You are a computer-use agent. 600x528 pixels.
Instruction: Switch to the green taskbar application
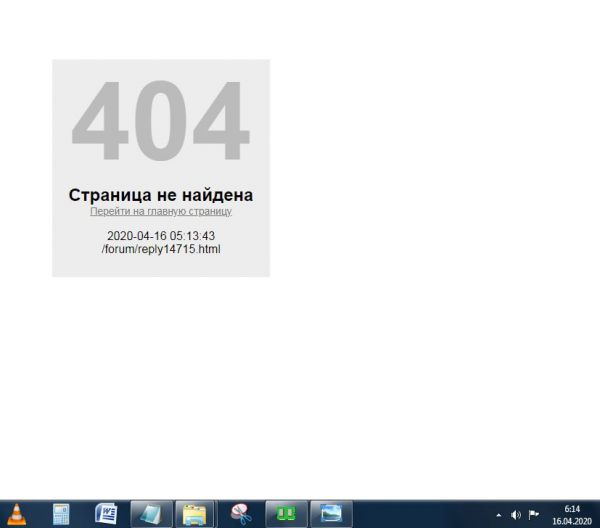286,514
